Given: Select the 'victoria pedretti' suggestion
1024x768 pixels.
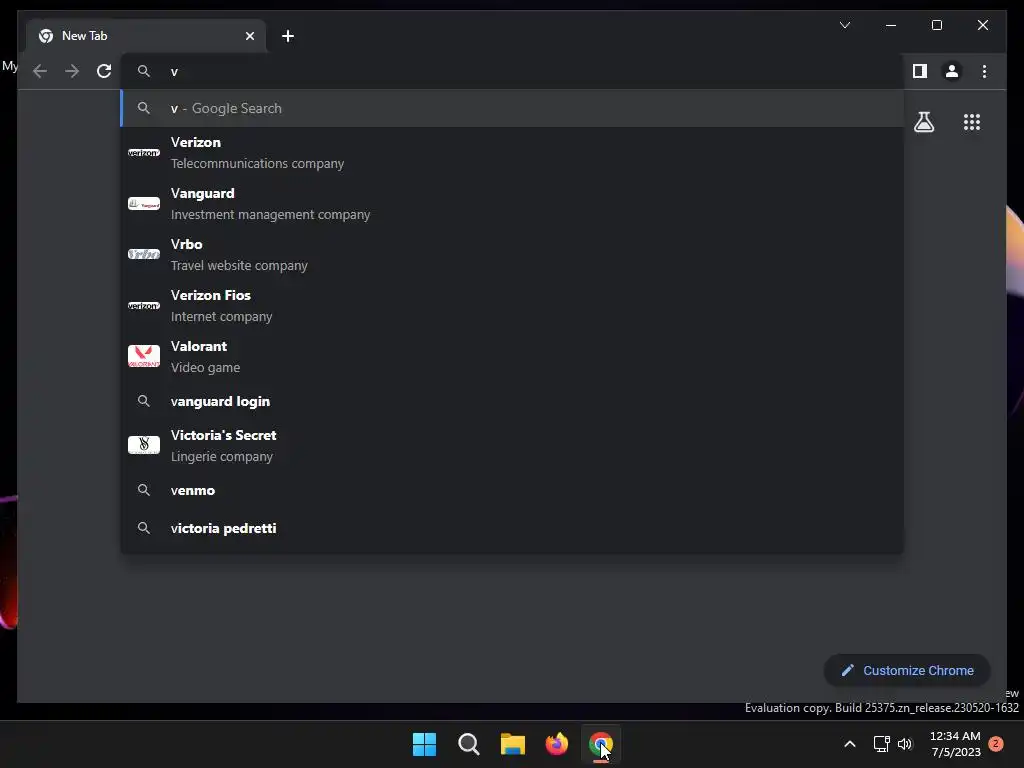Looking at the screenshot, I should click(x=513, y=528).
